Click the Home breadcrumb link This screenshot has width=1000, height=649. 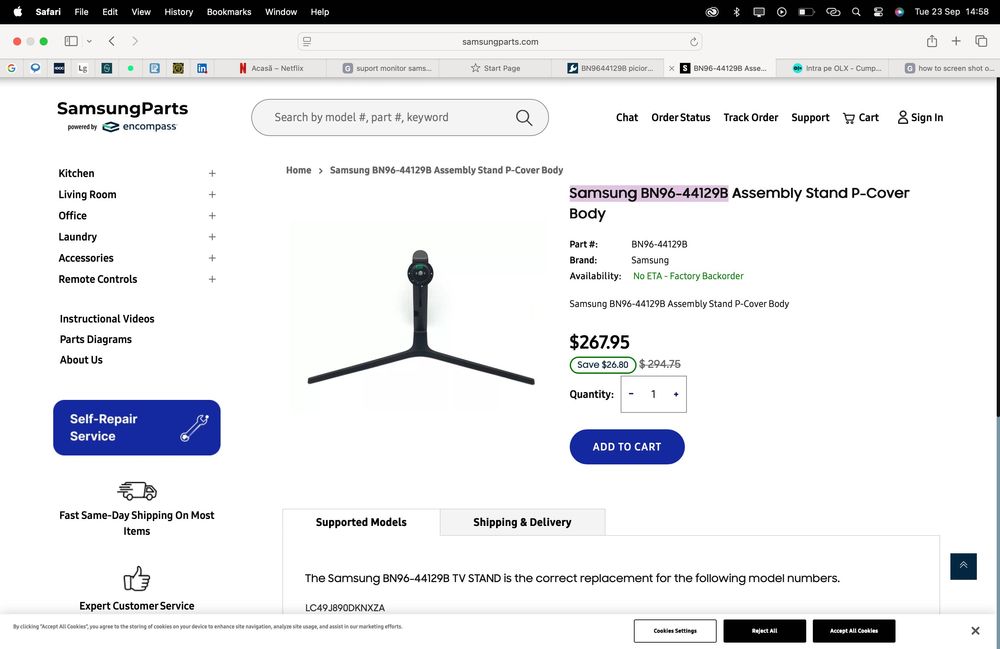(298, 171)
